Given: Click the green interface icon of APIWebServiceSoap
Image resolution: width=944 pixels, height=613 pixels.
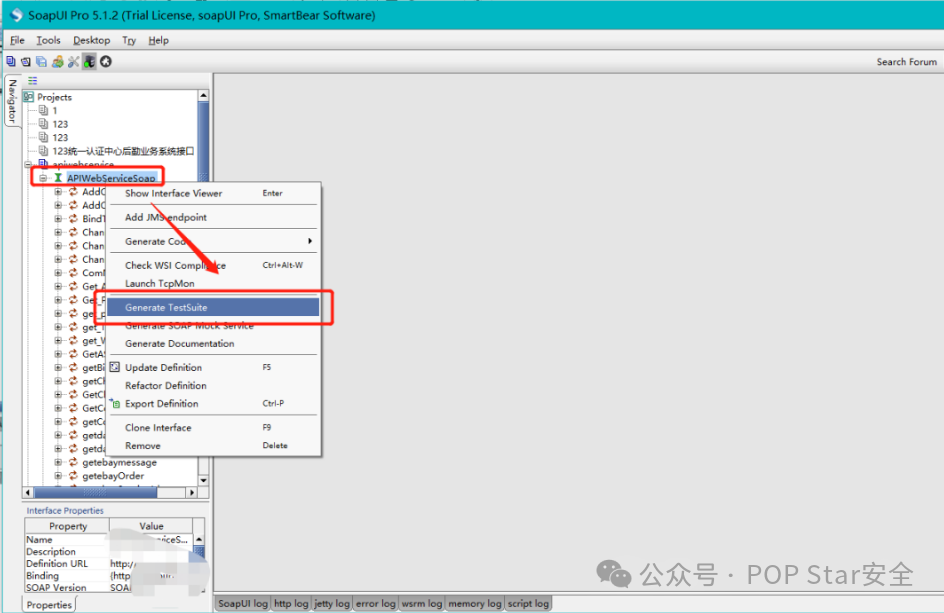Looking at the screenshot, I should click(x=58, y=178).
